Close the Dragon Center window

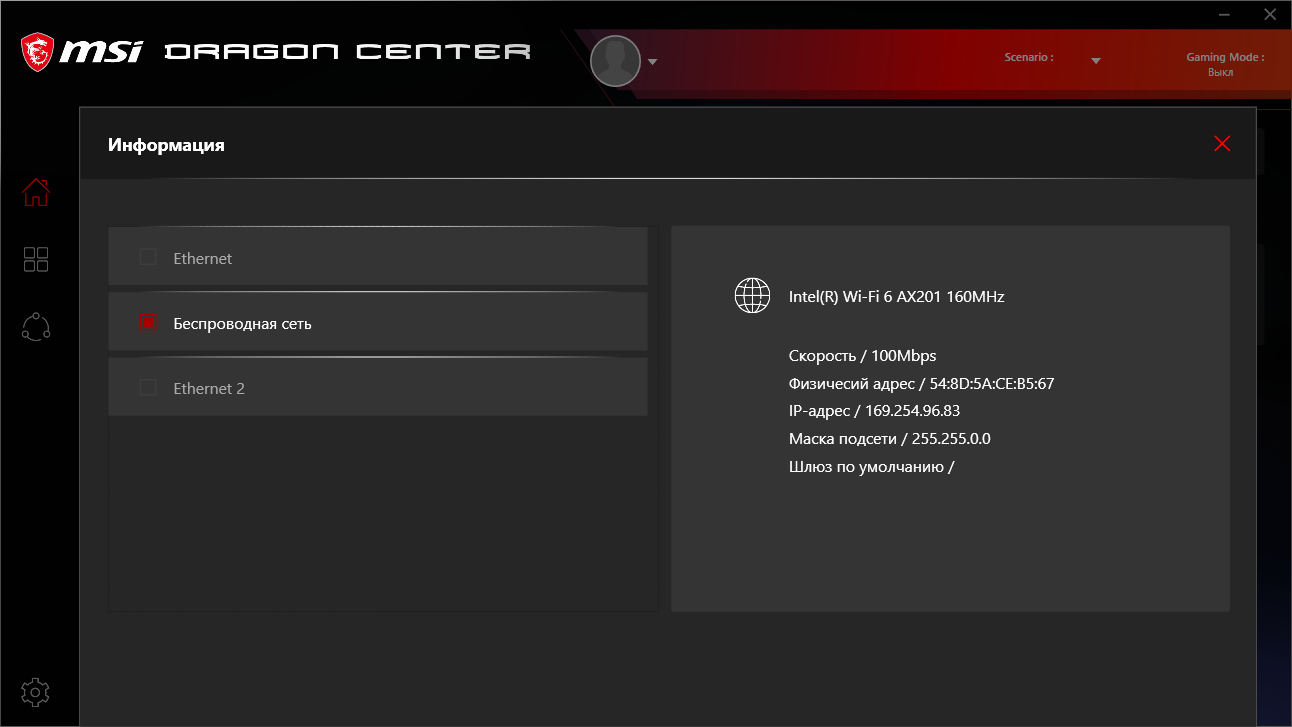1269,14
